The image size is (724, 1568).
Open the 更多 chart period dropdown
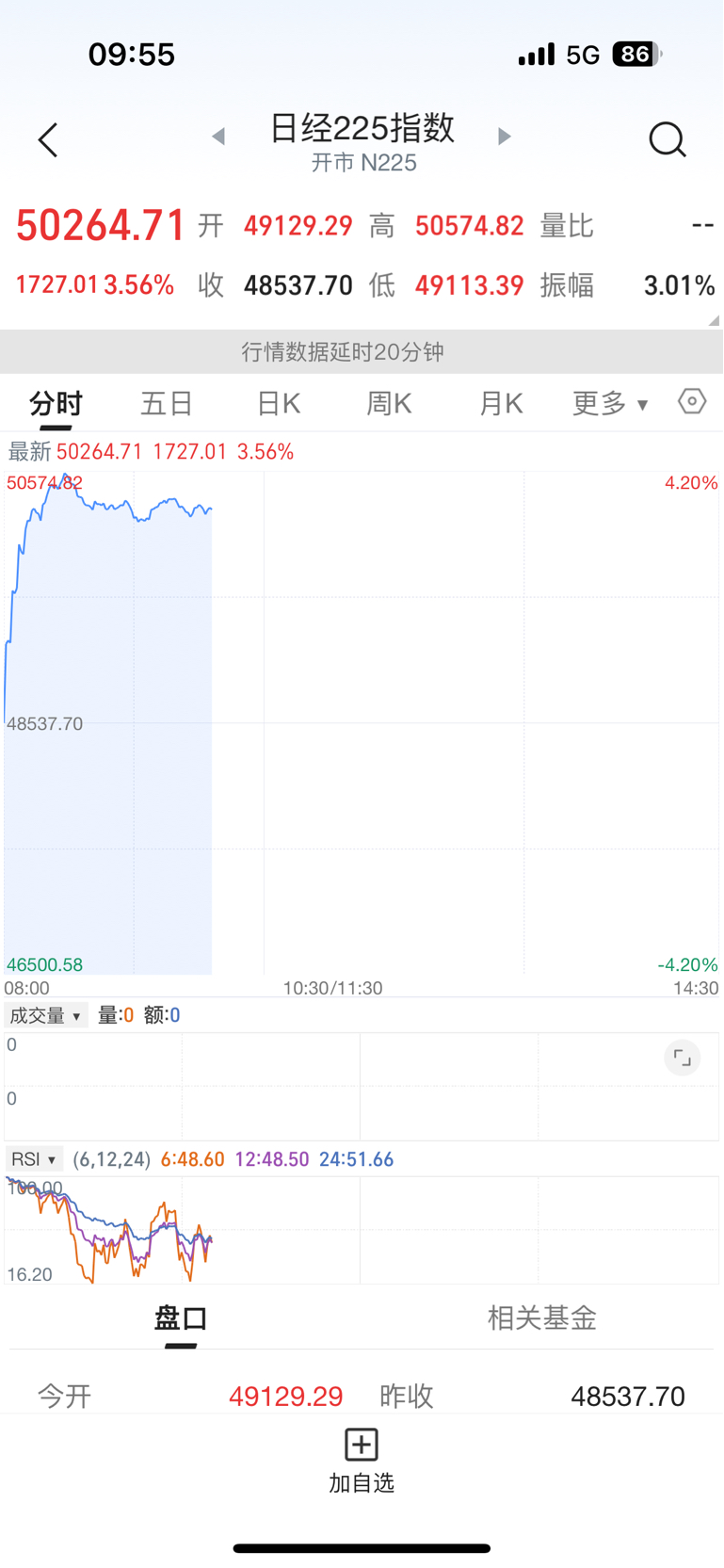pos(610,404)
